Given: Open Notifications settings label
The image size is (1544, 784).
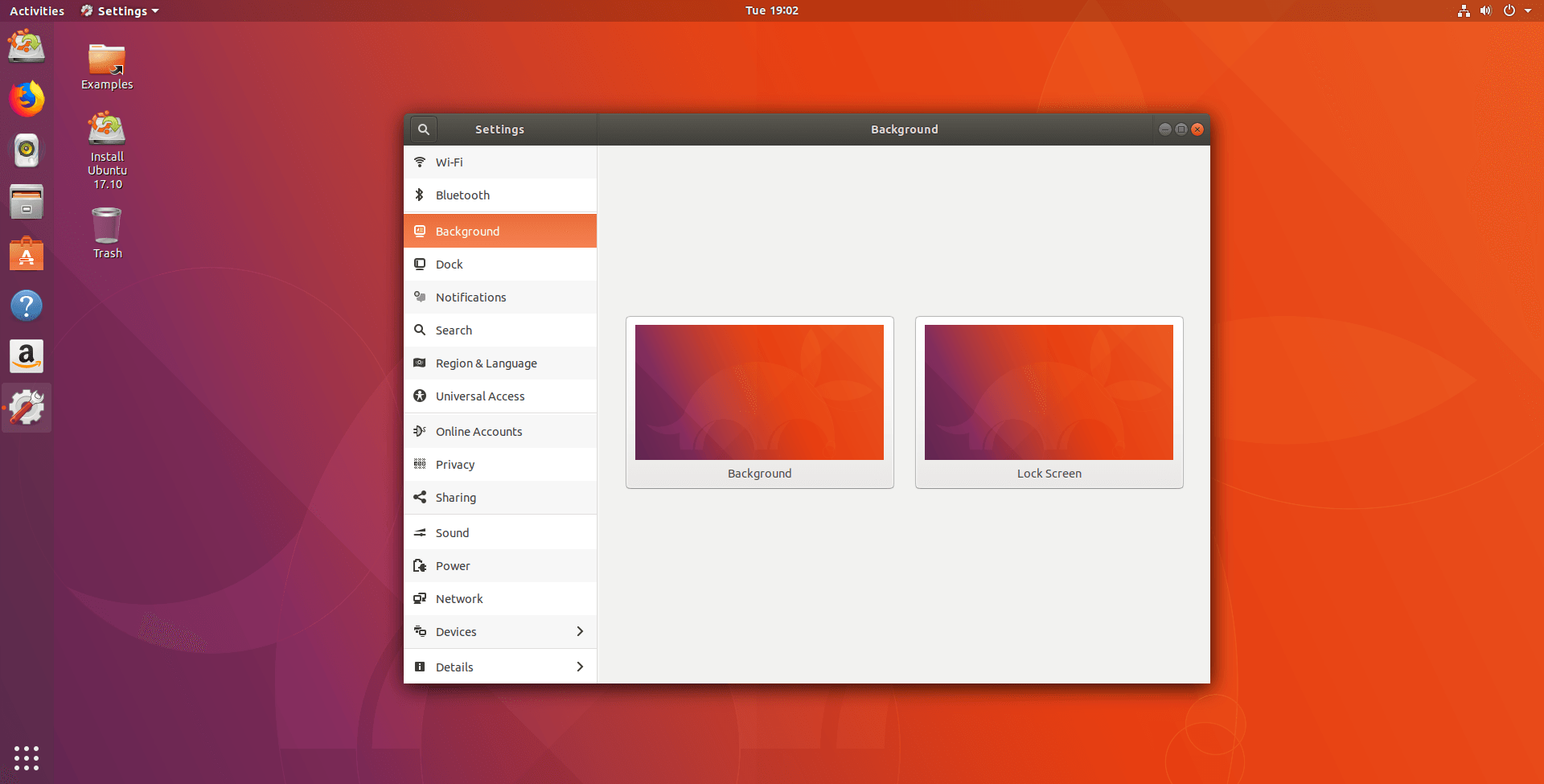Looking at the screenshot, I should pos(470,298).
